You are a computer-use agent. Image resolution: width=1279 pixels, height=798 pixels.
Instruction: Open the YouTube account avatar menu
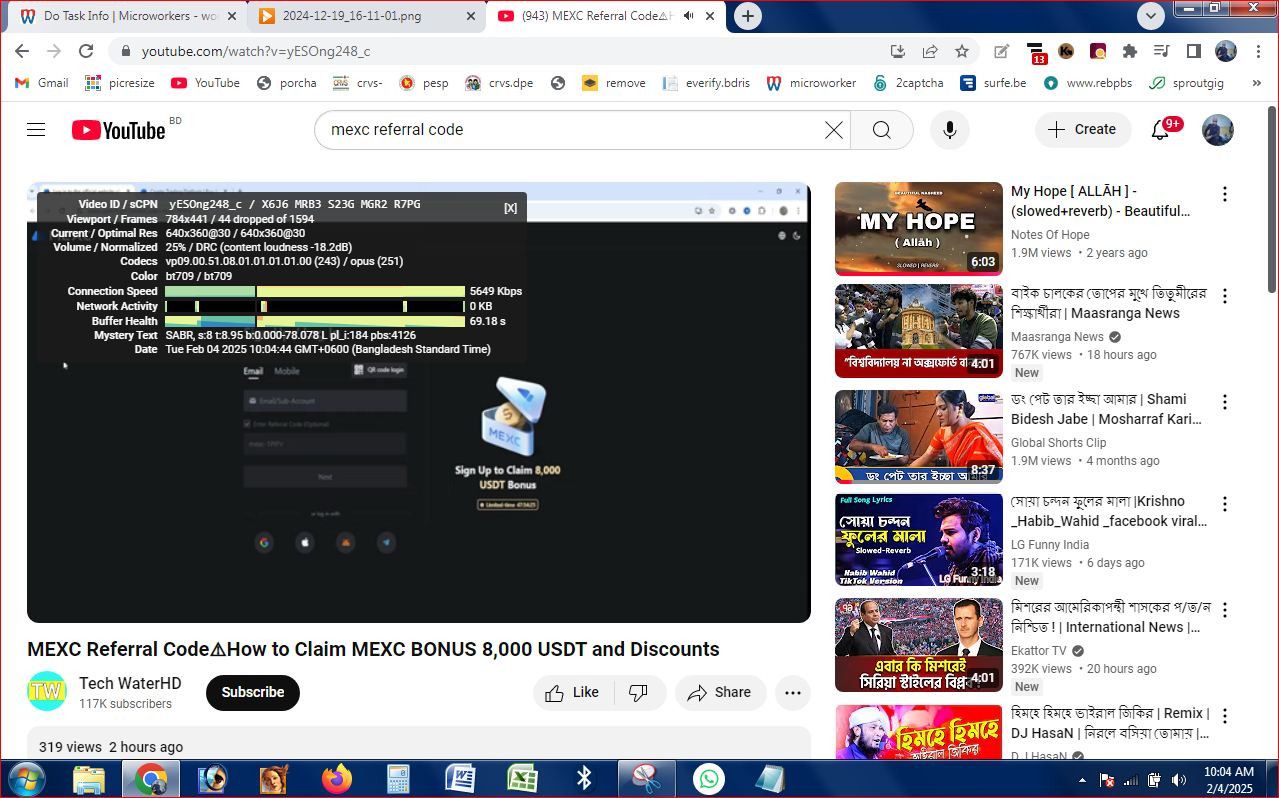1217,130
